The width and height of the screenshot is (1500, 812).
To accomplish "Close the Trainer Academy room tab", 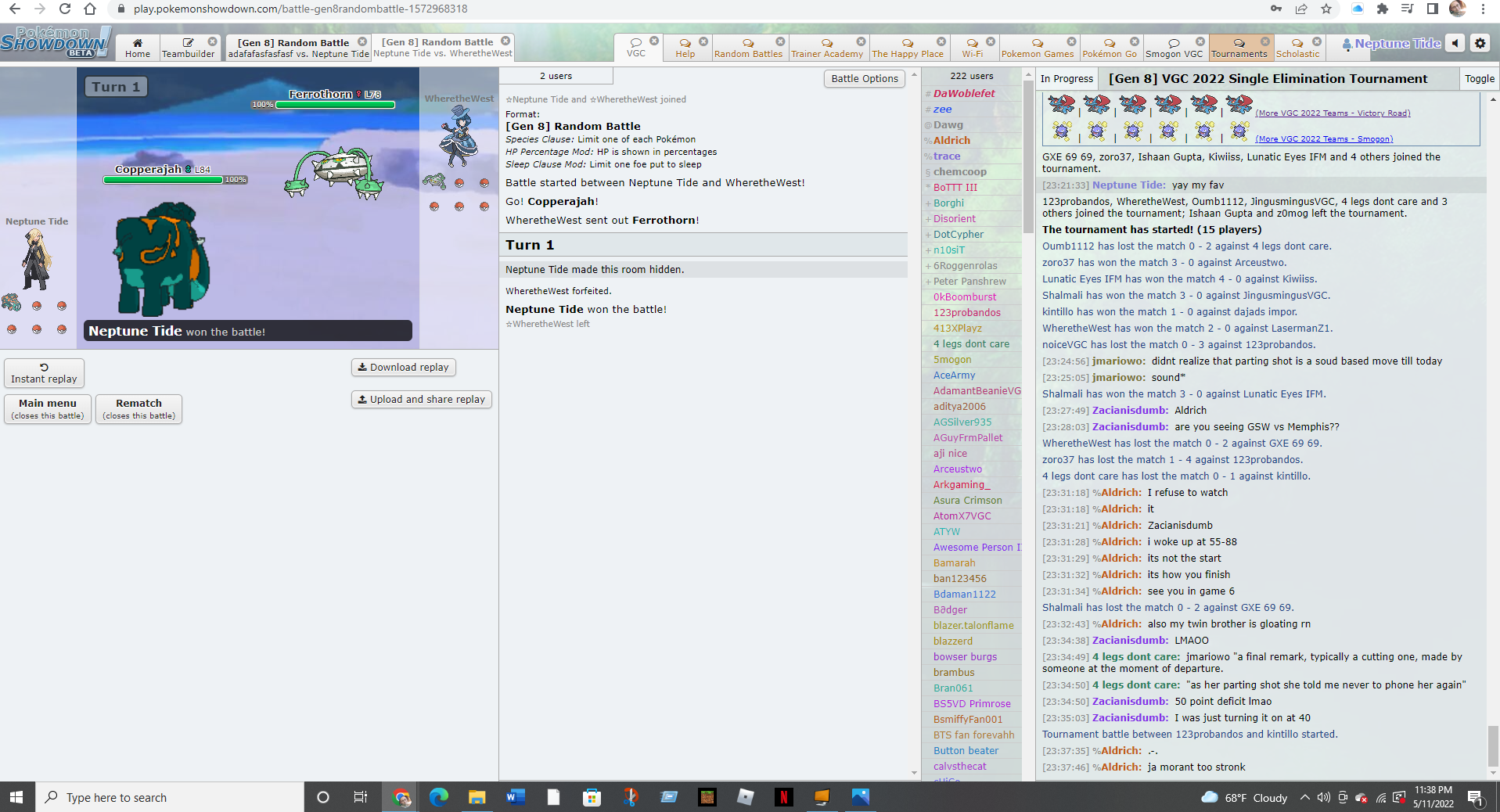I will pos(861,41).
